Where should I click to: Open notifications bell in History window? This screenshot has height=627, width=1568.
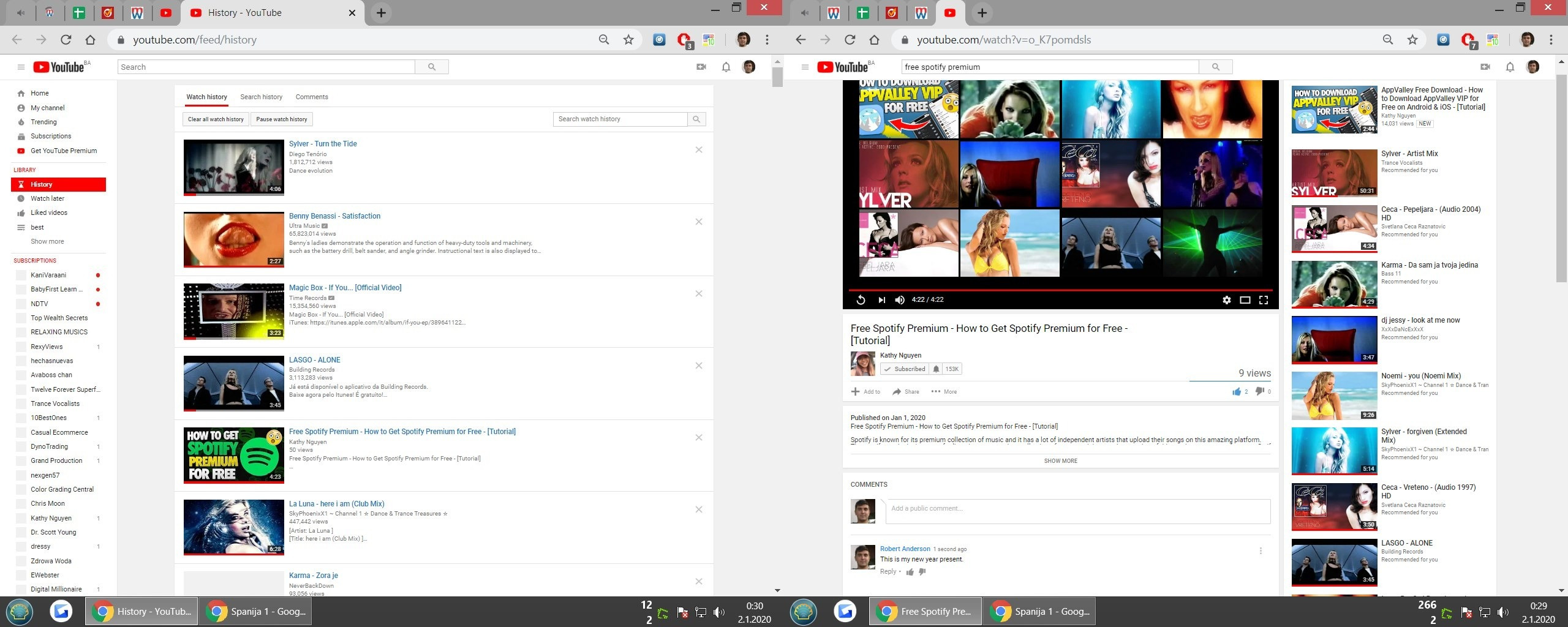click(726, 67)
